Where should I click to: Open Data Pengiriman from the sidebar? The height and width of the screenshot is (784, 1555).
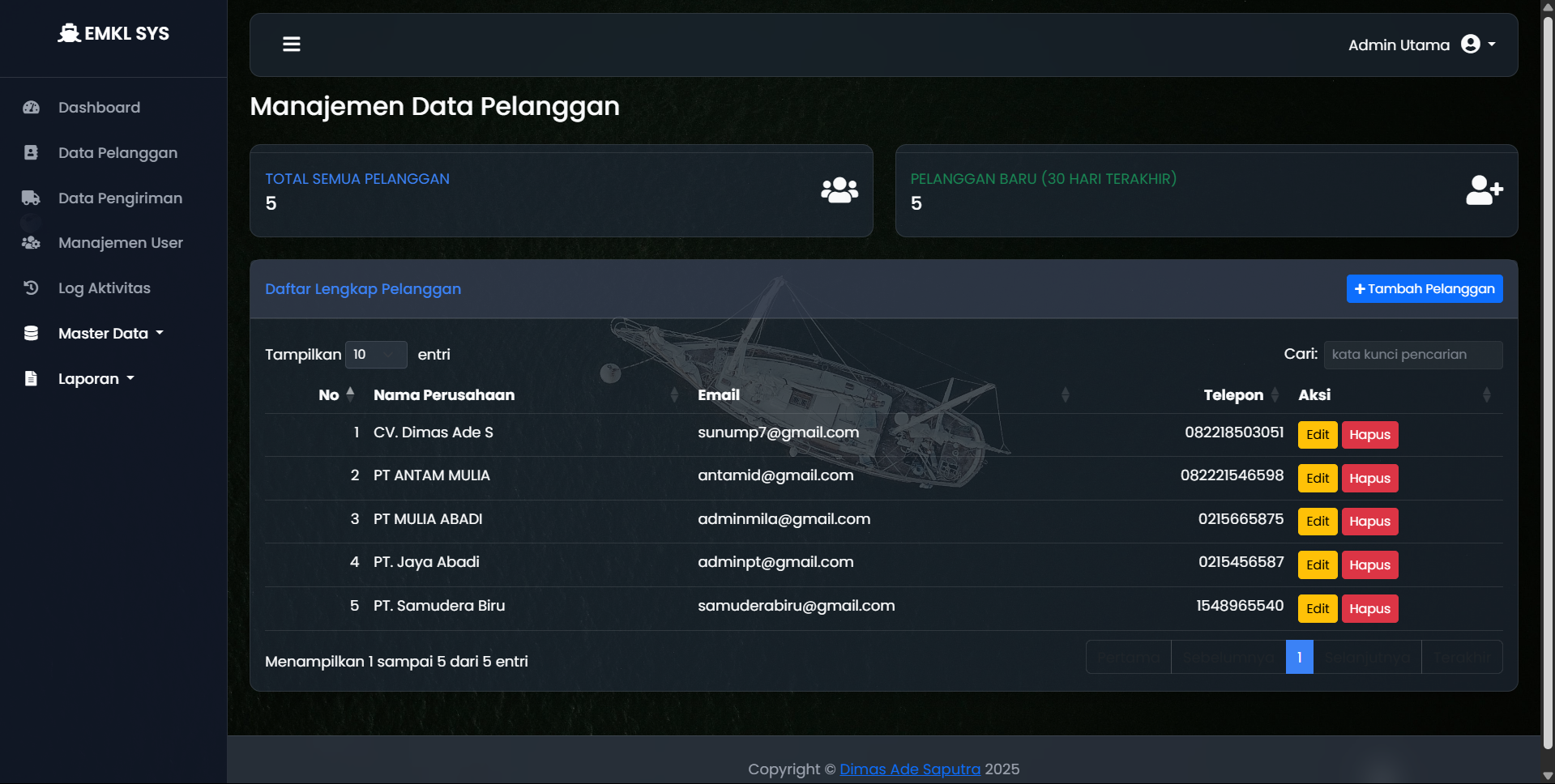pyautogui.click(x=120, y=198)
